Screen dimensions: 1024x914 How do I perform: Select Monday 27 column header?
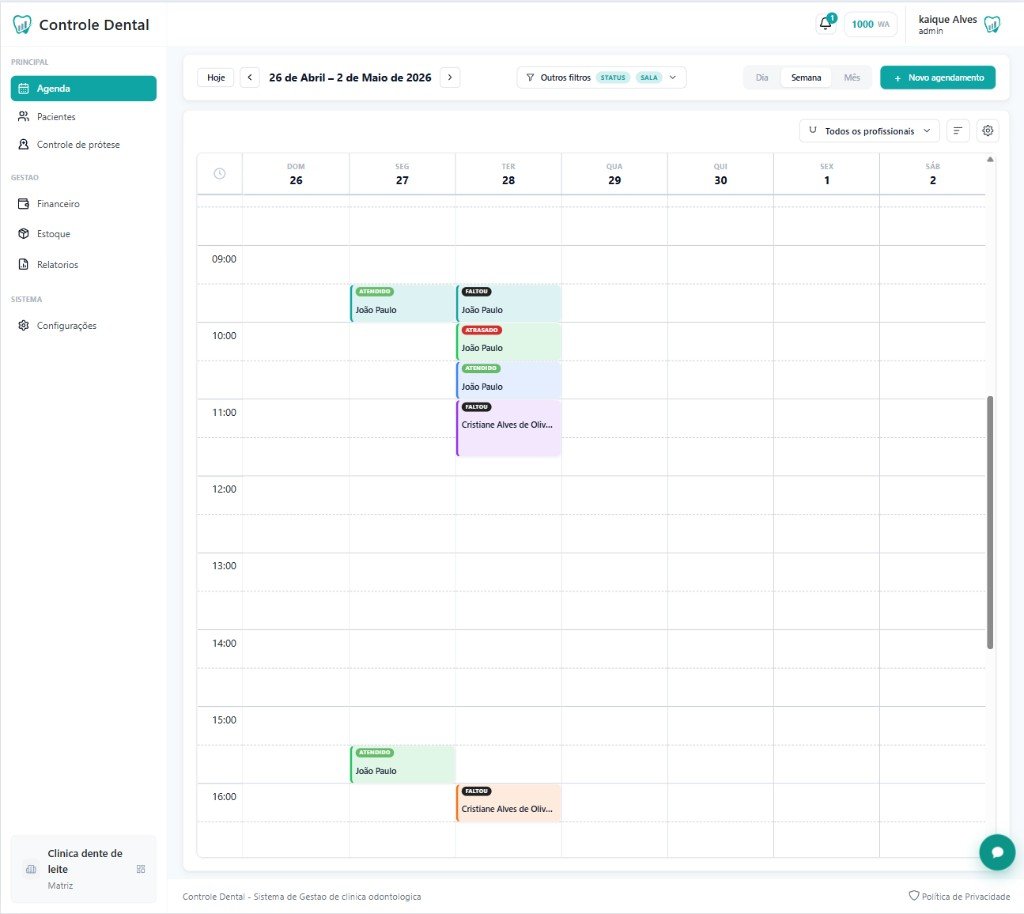(x=402, y=174)
